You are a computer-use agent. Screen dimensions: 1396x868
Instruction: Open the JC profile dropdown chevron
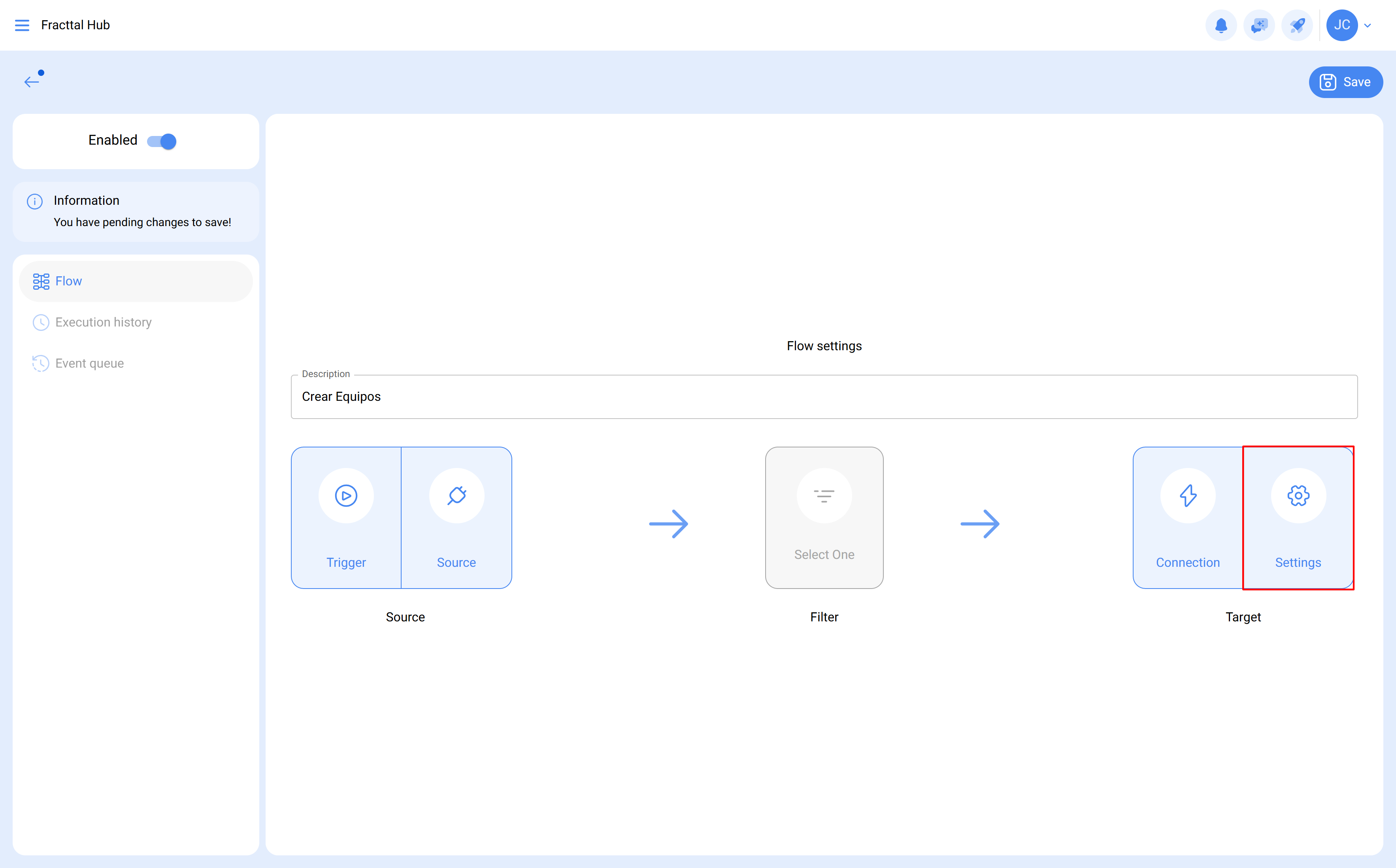point(1368,25)
